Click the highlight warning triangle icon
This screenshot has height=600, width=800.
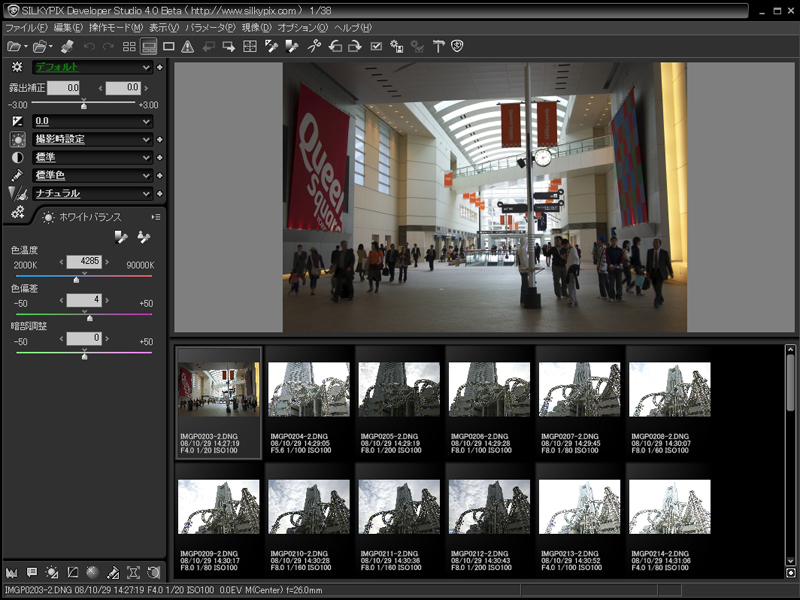pyautogui.click(x=189, y=46)
